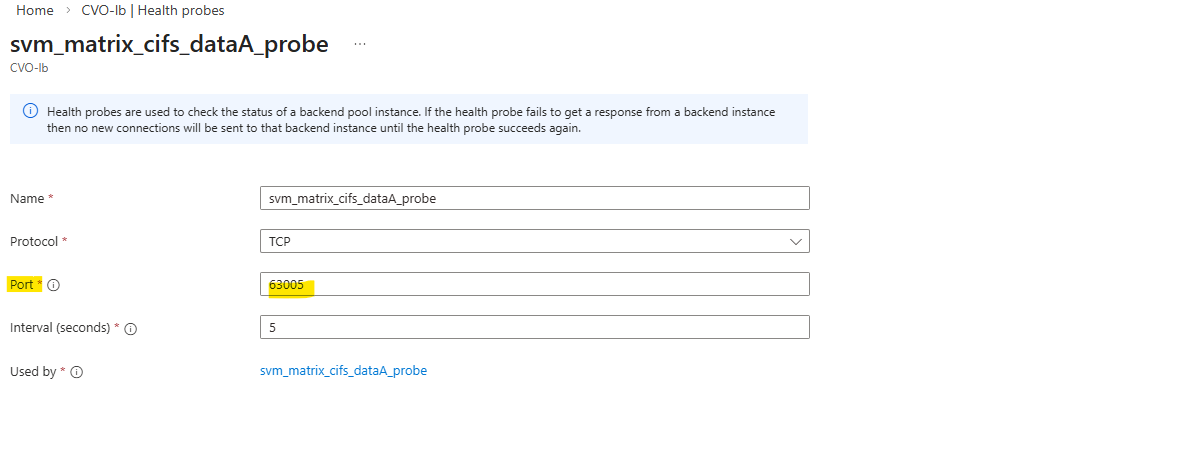Click into the Port field showing 63005
The image size is (1195, 474).
(534, 285)
